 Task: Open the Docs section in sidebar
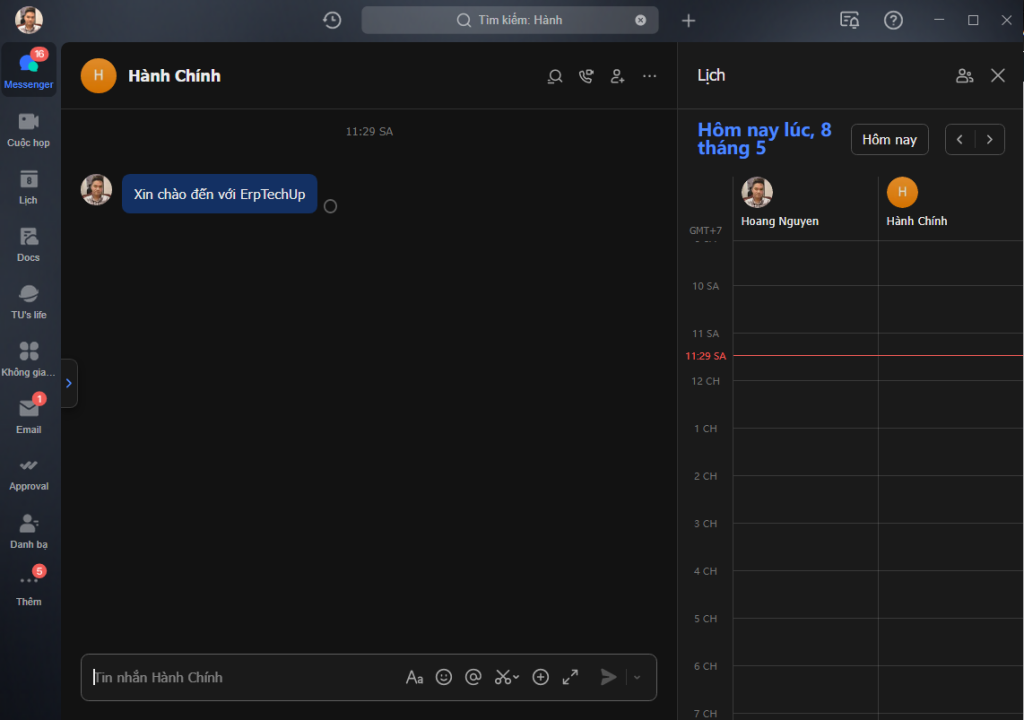click(28, 244)
